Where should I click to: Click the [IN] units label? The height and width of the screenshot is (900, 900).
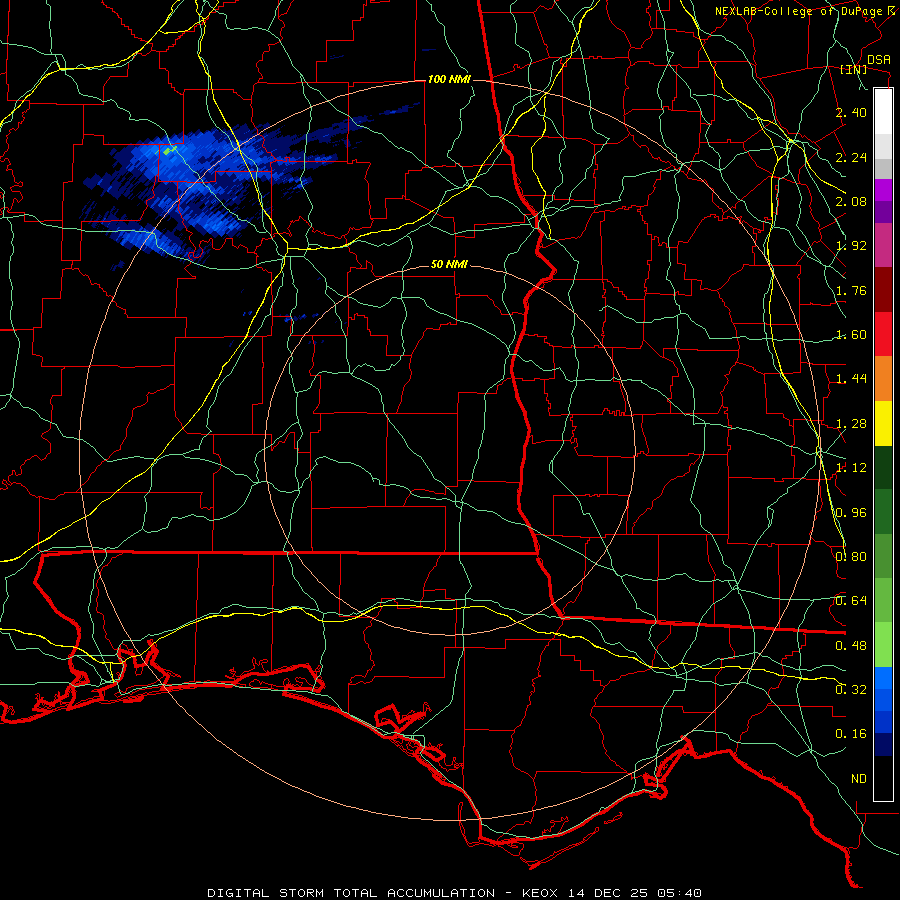tap(853, 69)
